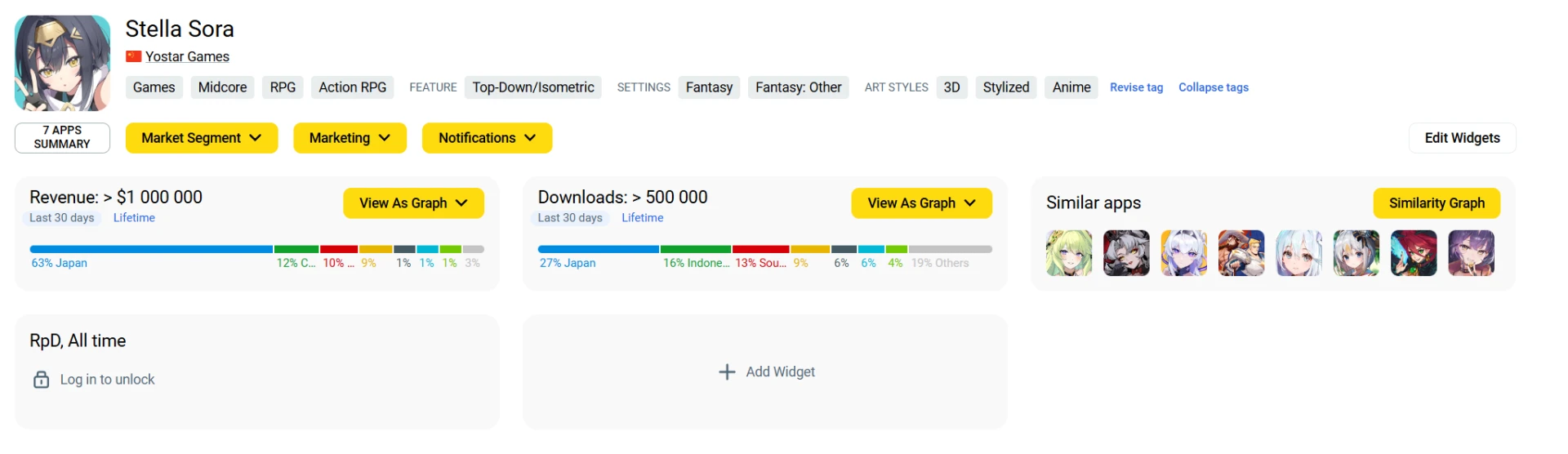Expand the Marketing dropdown

tap(350, 138)
